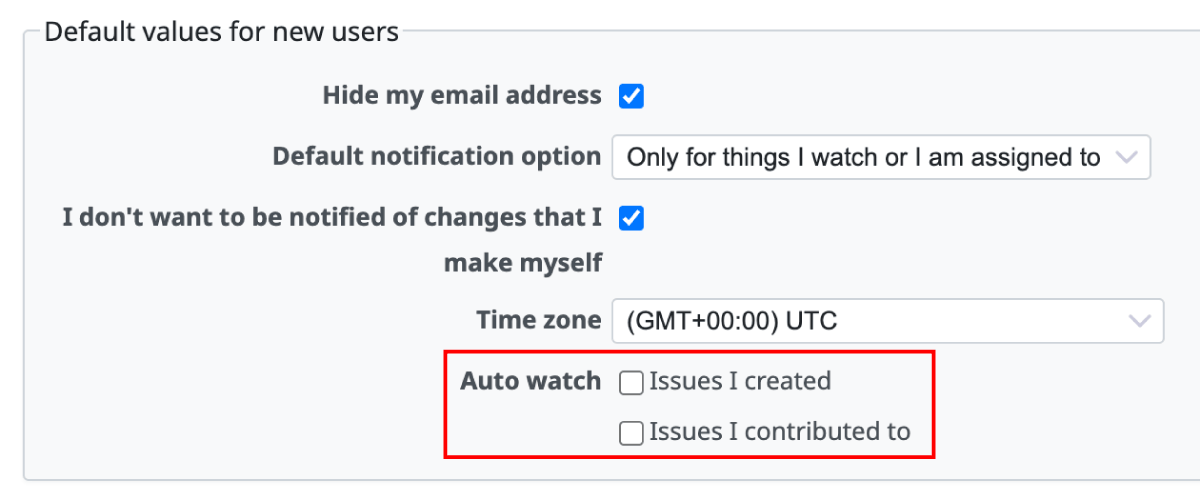Click the (GMT+00:00) UTC value text
This screenshot has height=495, width=1200.
pos(731,321)
